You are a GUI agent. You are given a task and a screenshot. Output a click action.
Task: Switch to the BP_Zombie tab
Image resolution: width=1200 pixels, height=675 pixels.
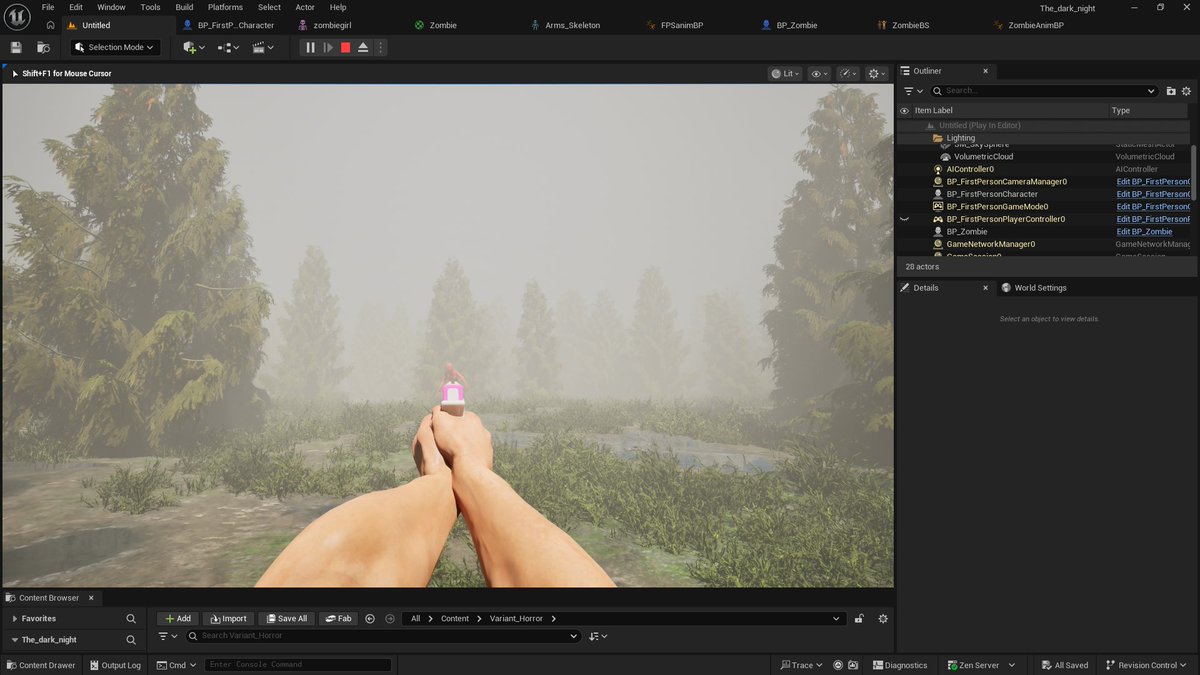click(x=796, y=25)
